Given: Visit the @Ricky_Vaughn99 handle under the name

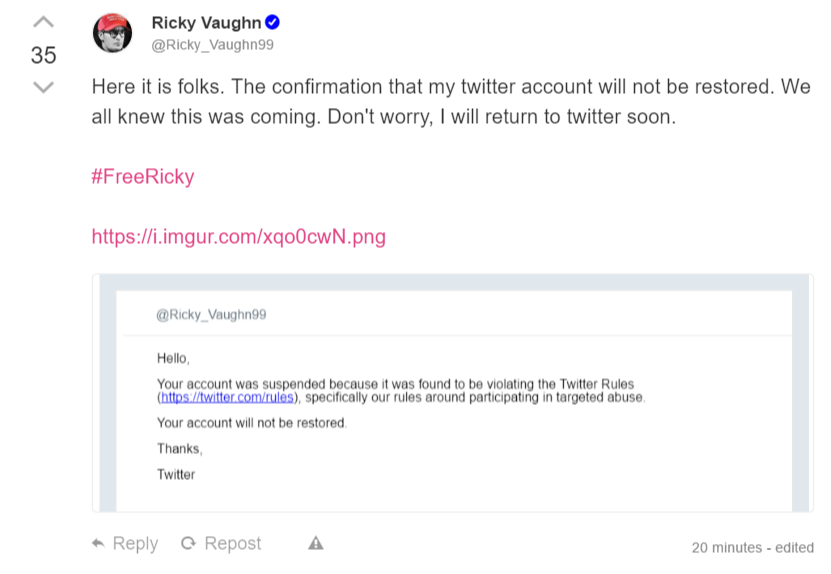Looking at the screenshot, I should [213, 45].
